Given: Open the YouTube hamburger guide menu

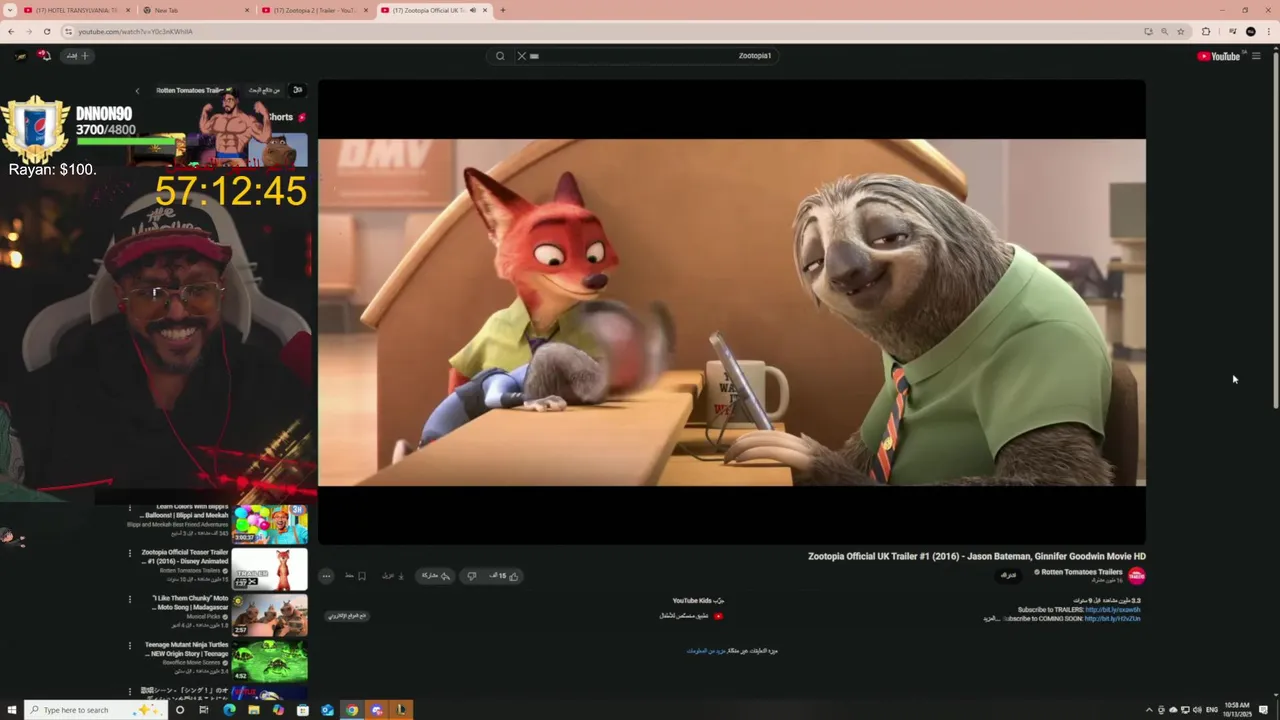Looking at the screenshot, I should pyautogui.click(x=1256, y=56).
